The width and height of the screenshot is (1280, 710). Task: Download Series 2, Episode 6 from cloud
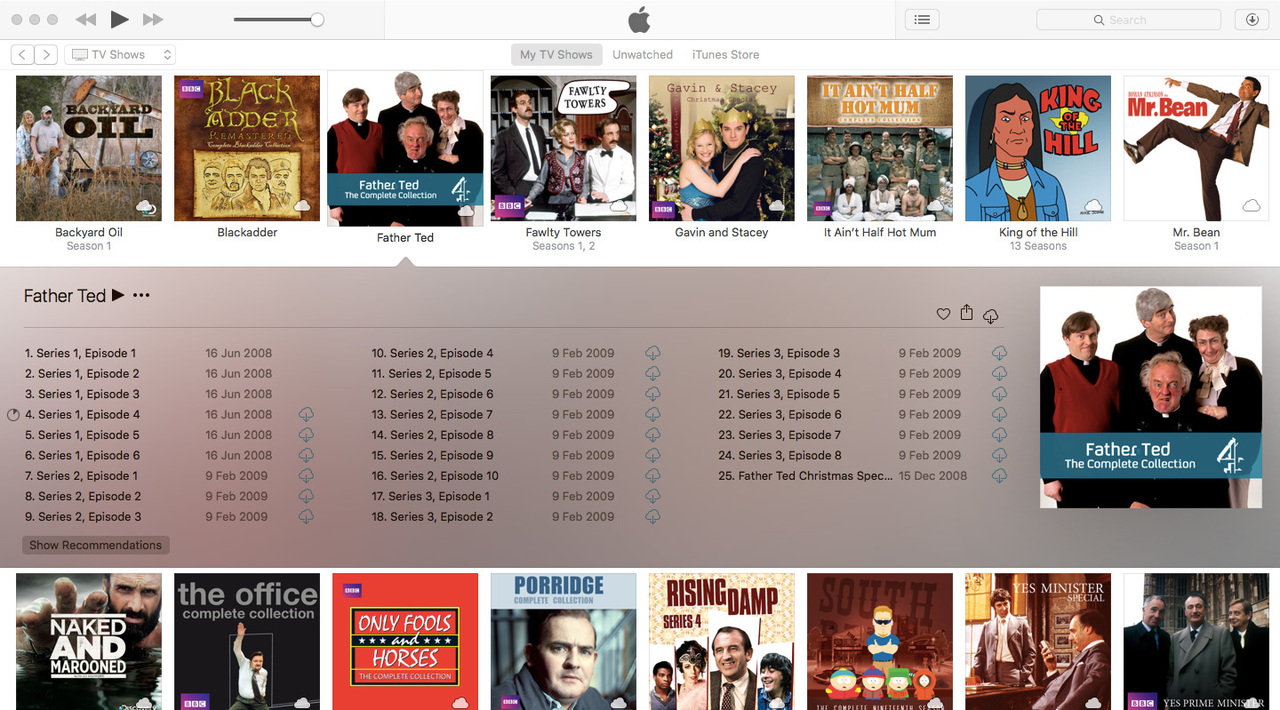tap(653, 394)
